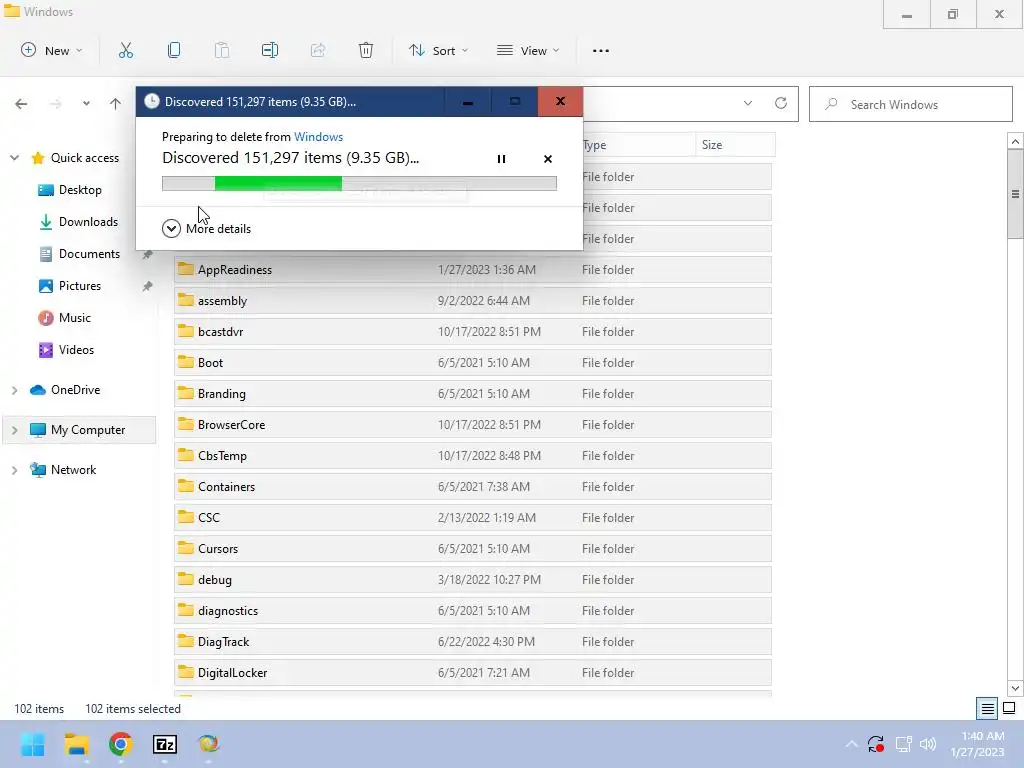Click the assembly folder icon
This screenshot has width=1024, height=768.
pyautogui.click(x=186, y=300)
